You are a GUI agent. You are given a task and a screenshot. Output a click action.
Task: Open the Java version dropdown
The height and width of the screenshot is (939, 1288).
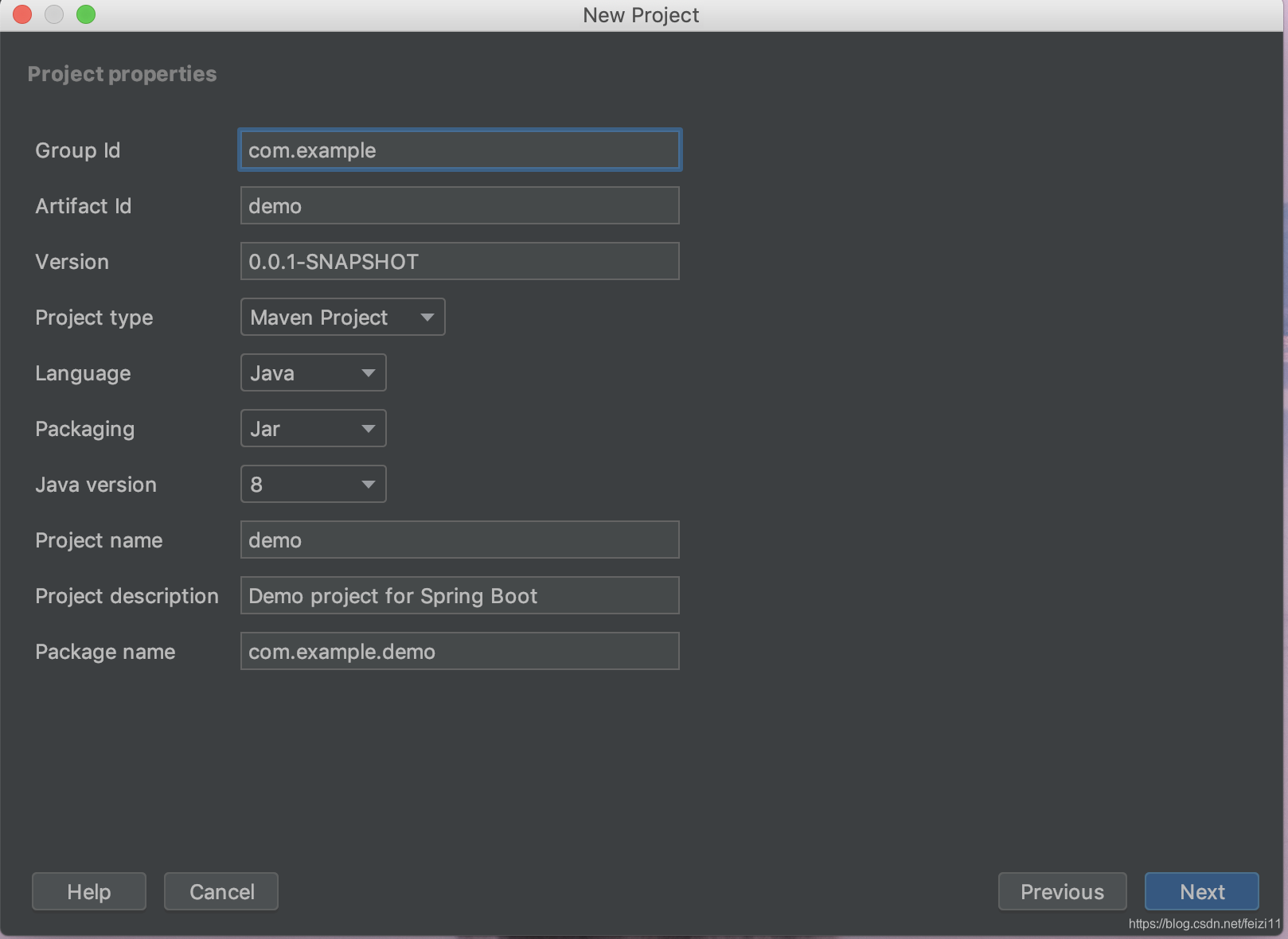(313, 484)
